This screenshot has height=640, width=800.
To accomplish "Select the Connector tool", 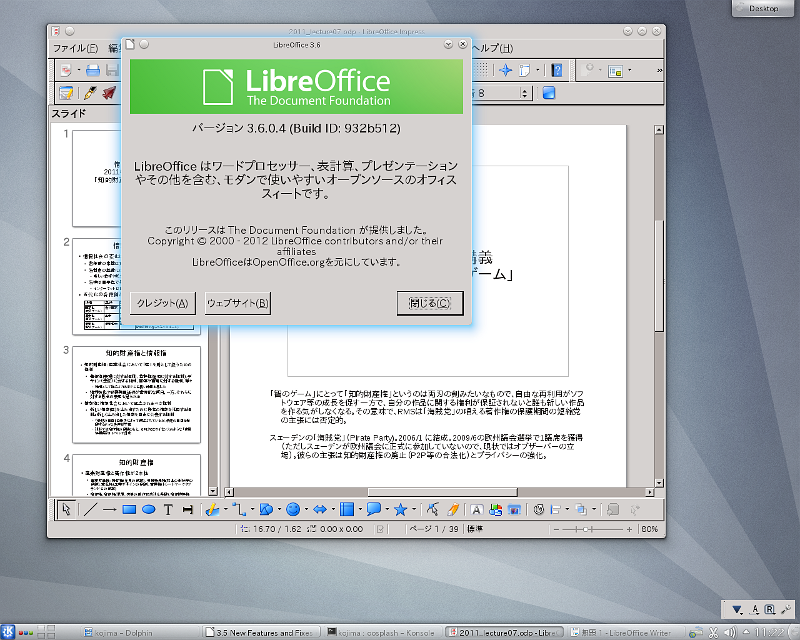I will 239,509.
